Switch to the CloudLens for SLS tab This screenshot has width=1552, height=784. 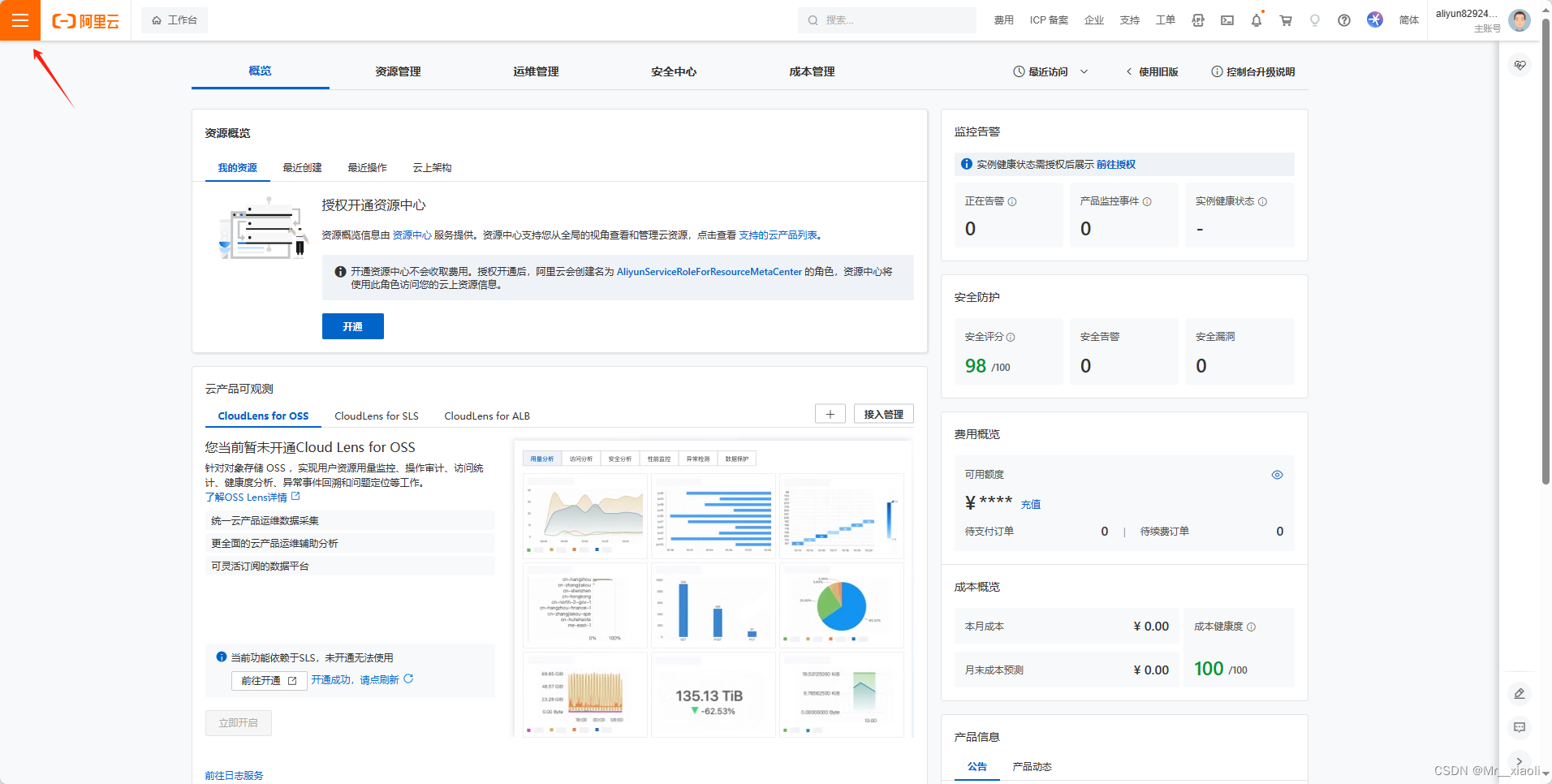(376, 416)
